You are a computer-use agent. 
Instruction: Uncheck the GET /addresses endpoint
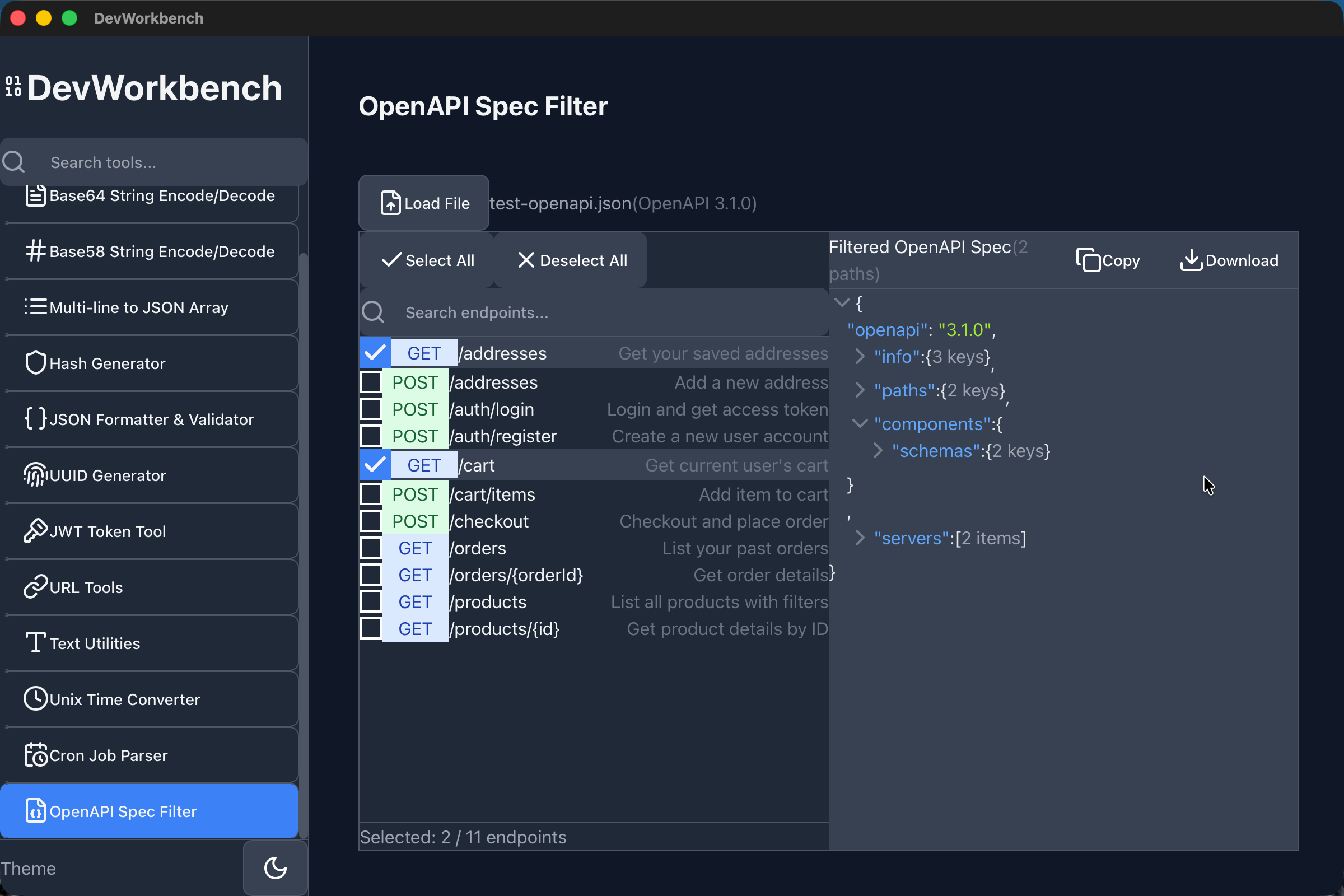point(374,353)
